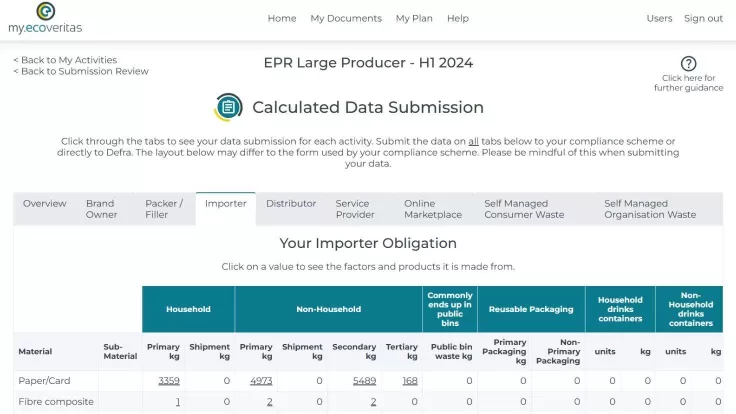Open the Help menu item
This screenshot has width=736, height=414.
pyautogui.click(x=458, y=18)
